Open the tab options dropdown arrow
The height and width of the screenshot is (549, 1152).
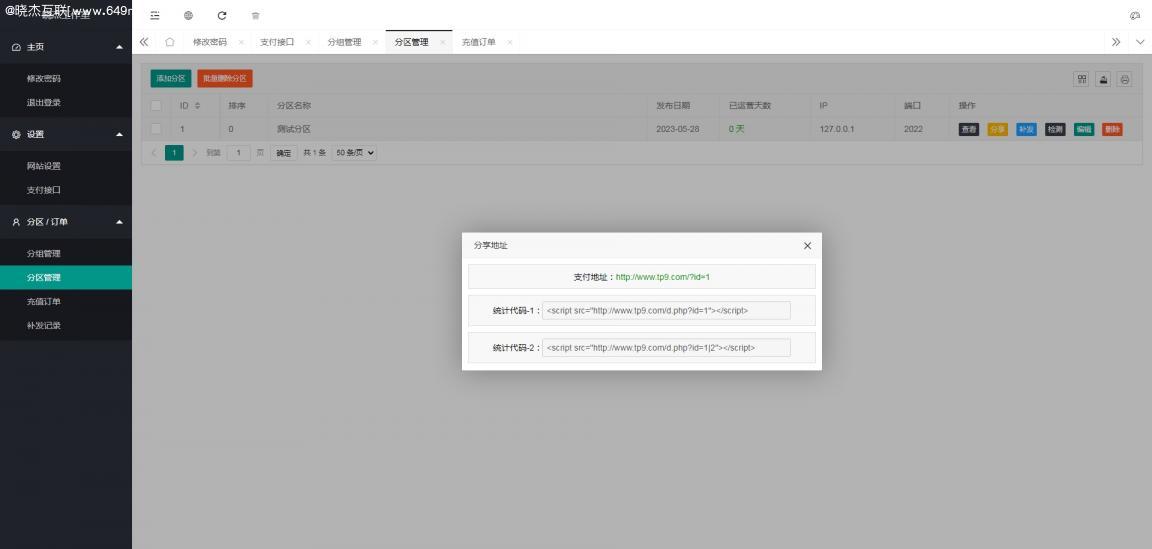(x=1140, y=42)
